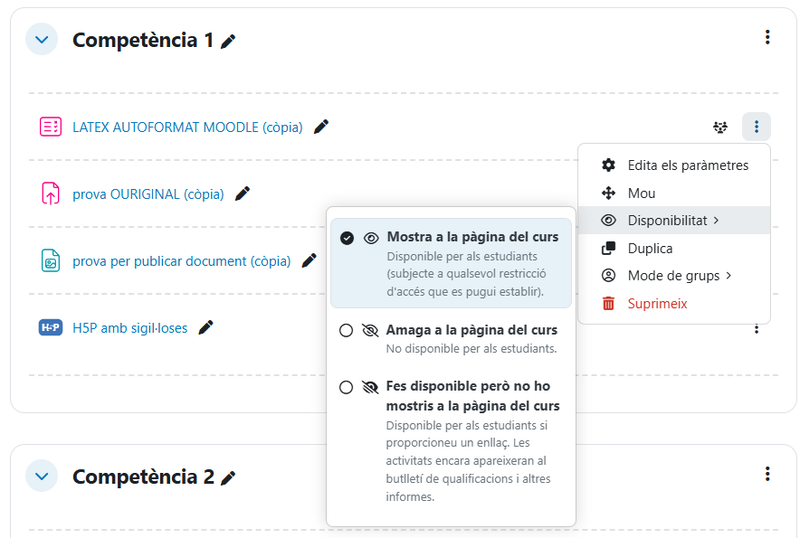Screen dimensions: 800x538
Task: Click pencil icon next to Competència 1
Action: click(229, 41)
